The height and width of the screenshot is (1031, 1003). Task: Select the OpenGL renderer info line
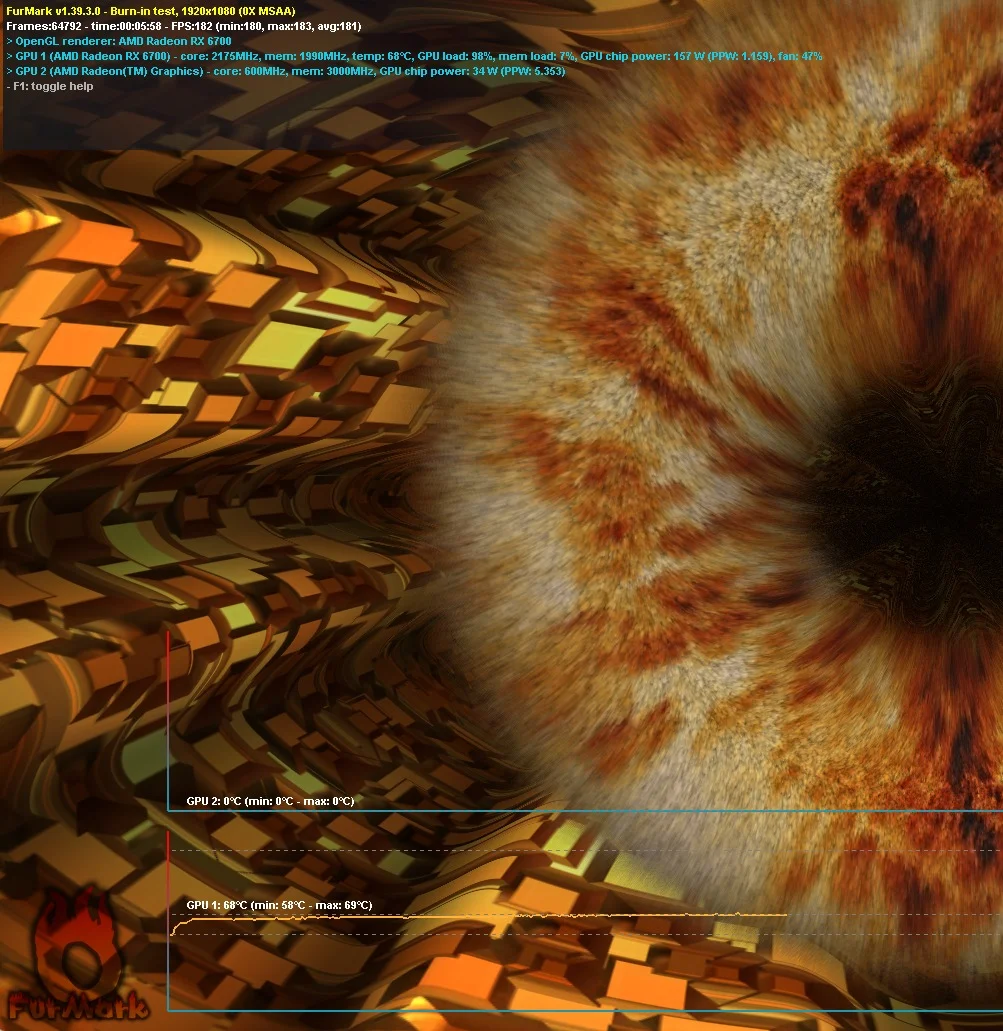click(119, 41)
